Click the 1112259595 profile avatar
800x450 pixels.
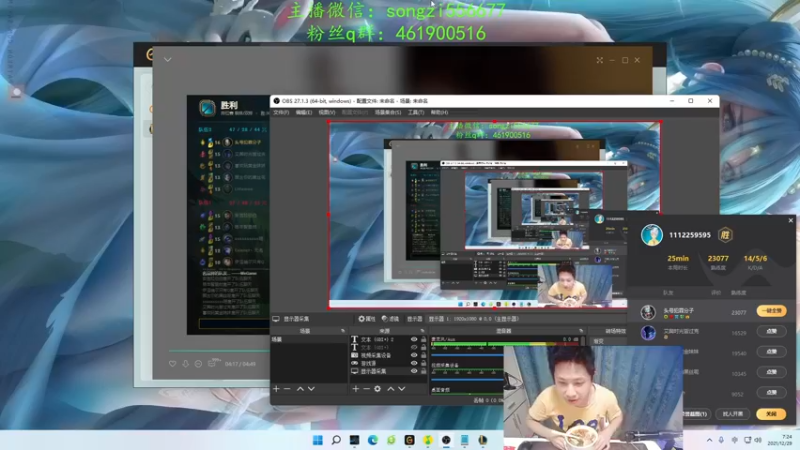click(652, 235)
